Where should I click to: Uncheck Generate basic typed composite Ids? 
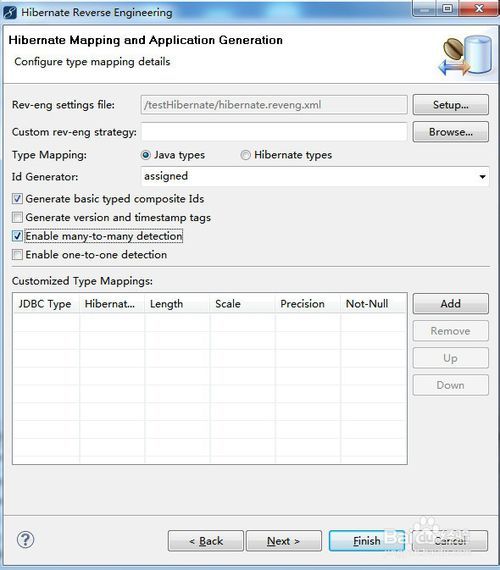pyautogui.click(x=17, y=199)
